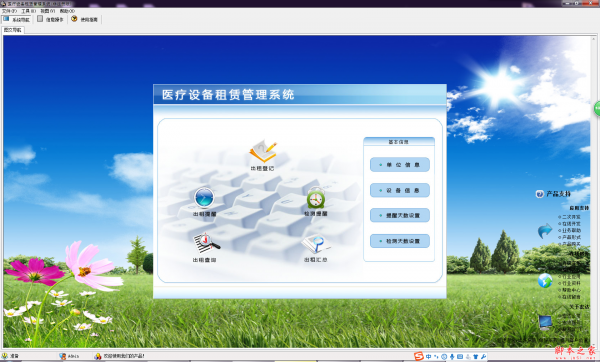Click the 产品支持 question mark icon

pos(540,194)
